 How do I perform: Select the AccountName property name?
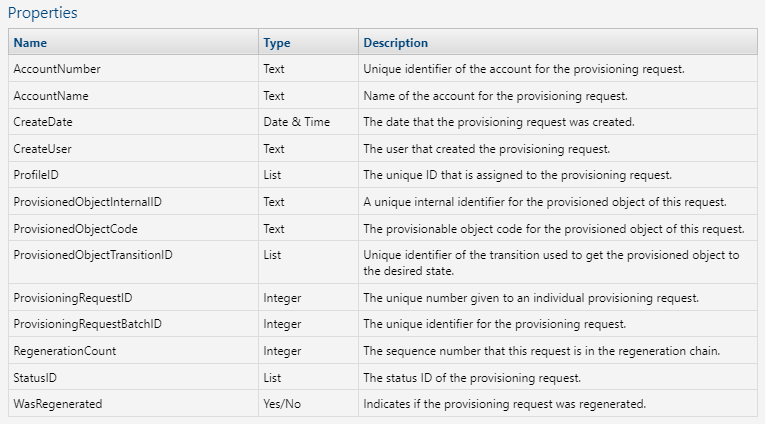coord(51,96)
